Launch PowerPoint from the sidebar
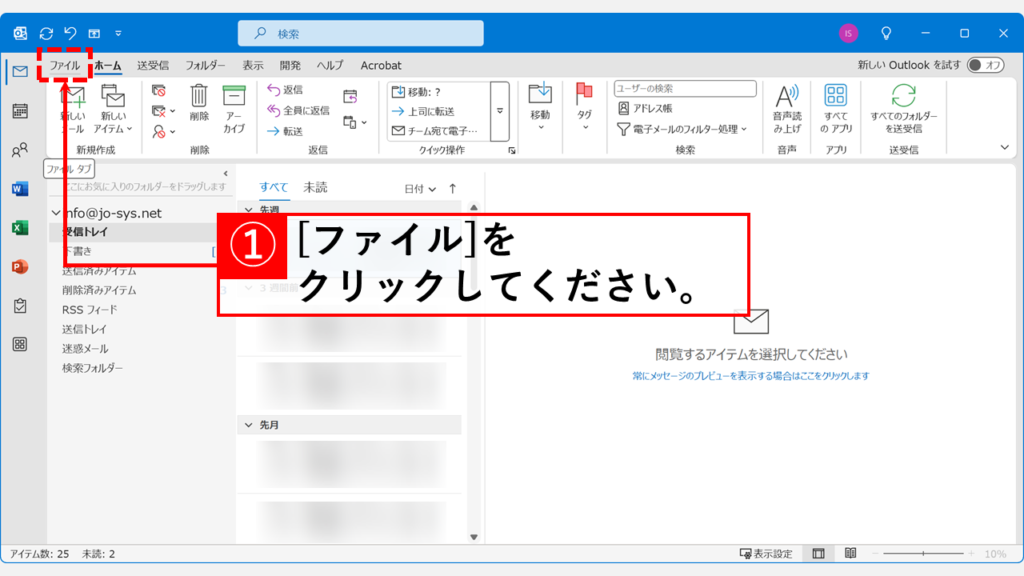Image resolution: width=1024 pixels, height=576 pixels. (20, 266)
